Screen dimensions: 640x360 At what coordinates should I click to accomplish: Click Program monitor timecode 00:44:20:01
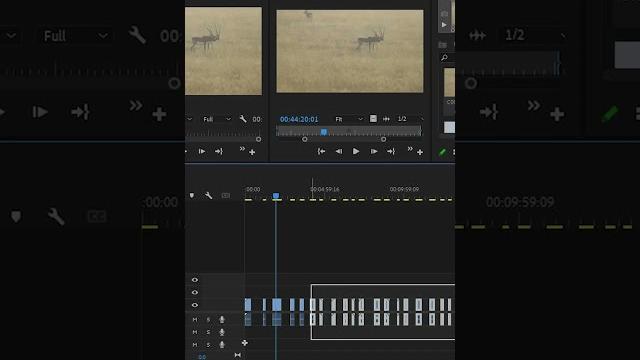coord(299,119)
